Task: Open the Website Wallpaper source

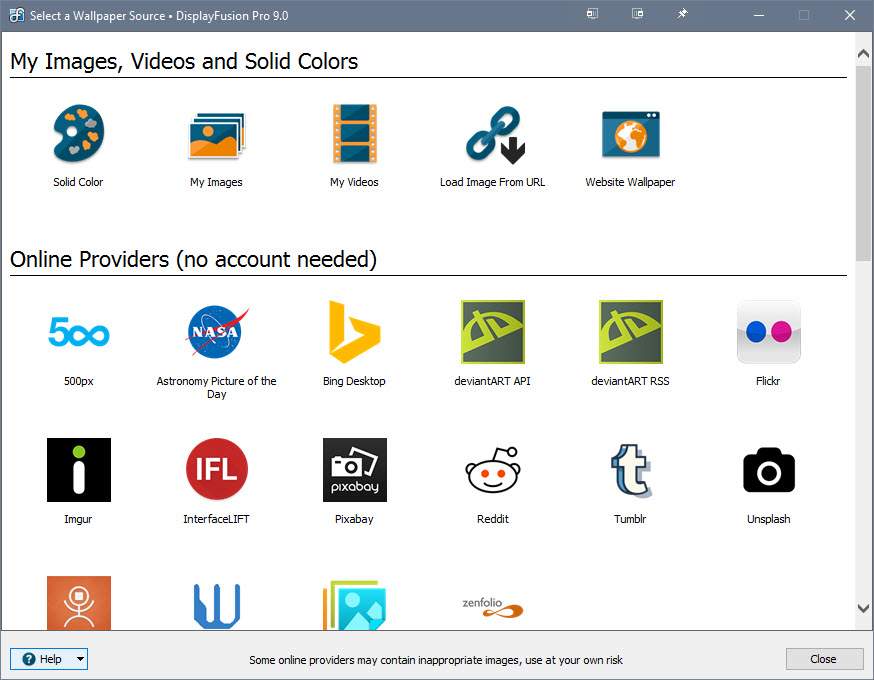Action: [x=630, y=133]
